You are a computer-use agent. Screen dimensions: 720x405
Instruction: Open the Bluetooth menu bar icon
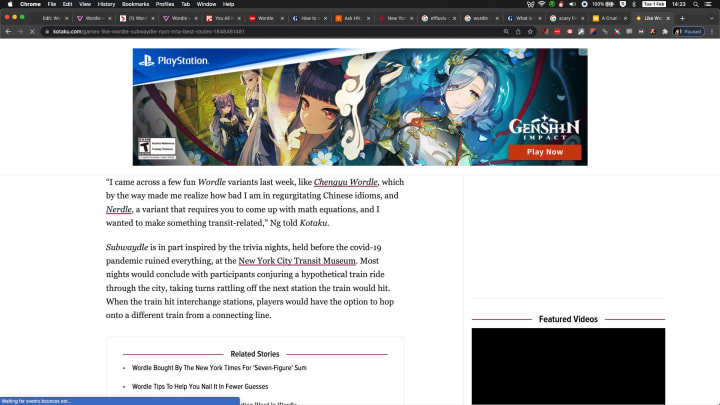click(634, 4)
